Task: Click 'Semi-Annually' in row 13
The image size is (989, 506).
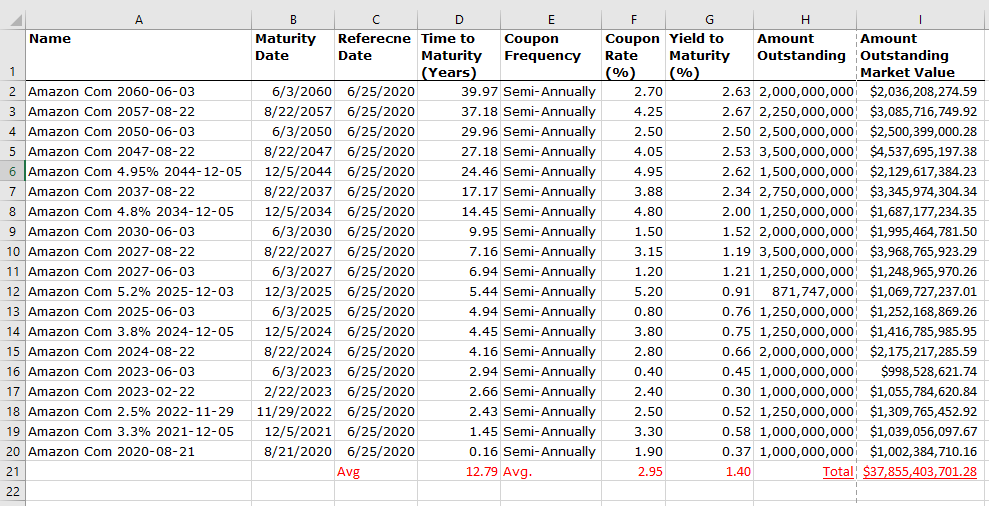Action: click(x=551, y=311)
